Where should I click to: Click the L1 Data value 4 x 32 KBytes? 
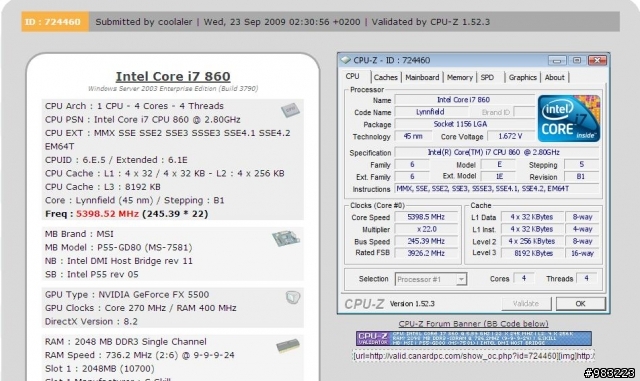click(533, 217)
